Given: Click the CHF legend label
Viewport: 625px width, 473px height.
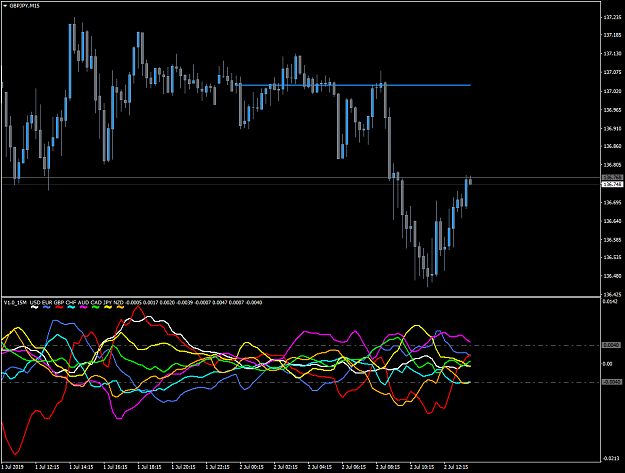Looking at the screenshot, I should pos(71,302).
